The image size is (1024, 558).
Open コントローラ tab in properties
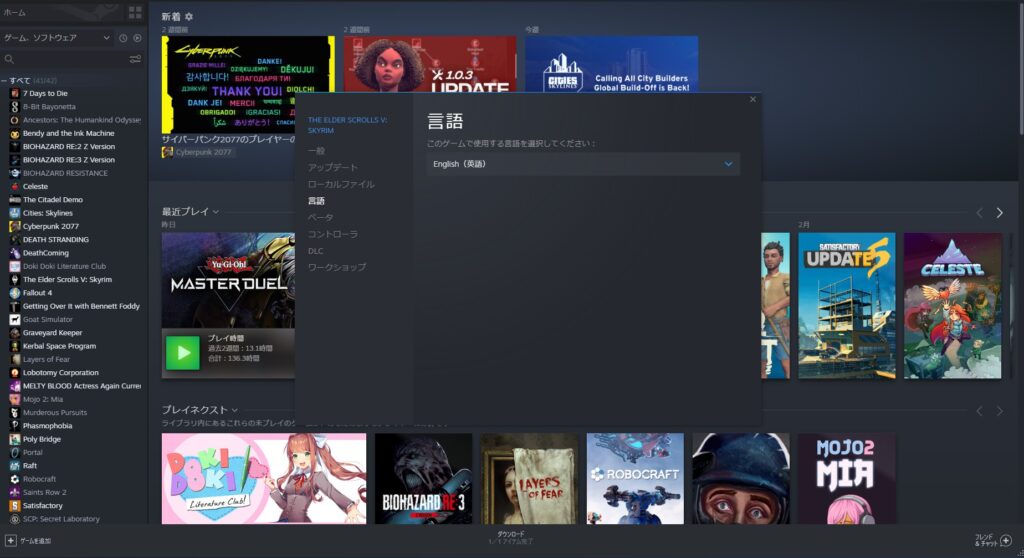coord(332,234)
